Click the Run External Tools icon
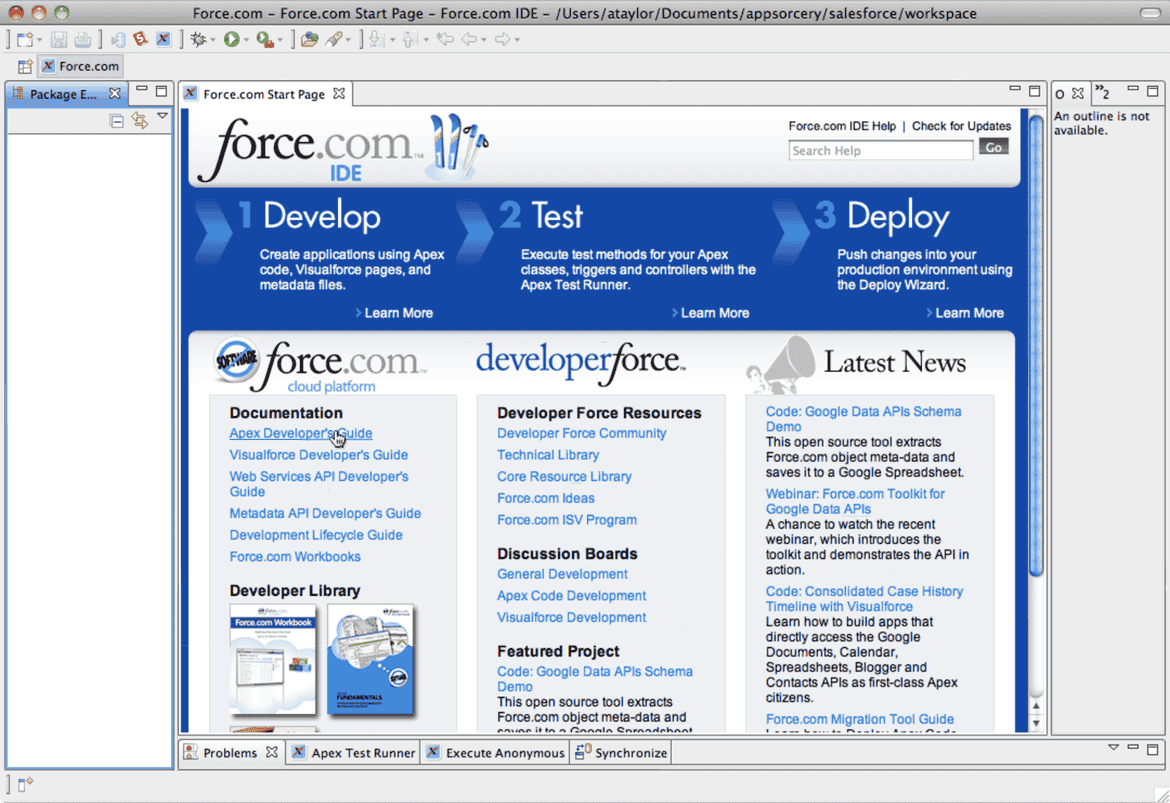Image resolution: width=1170 pixels, height=803 pixels. (x=264, y=40)
